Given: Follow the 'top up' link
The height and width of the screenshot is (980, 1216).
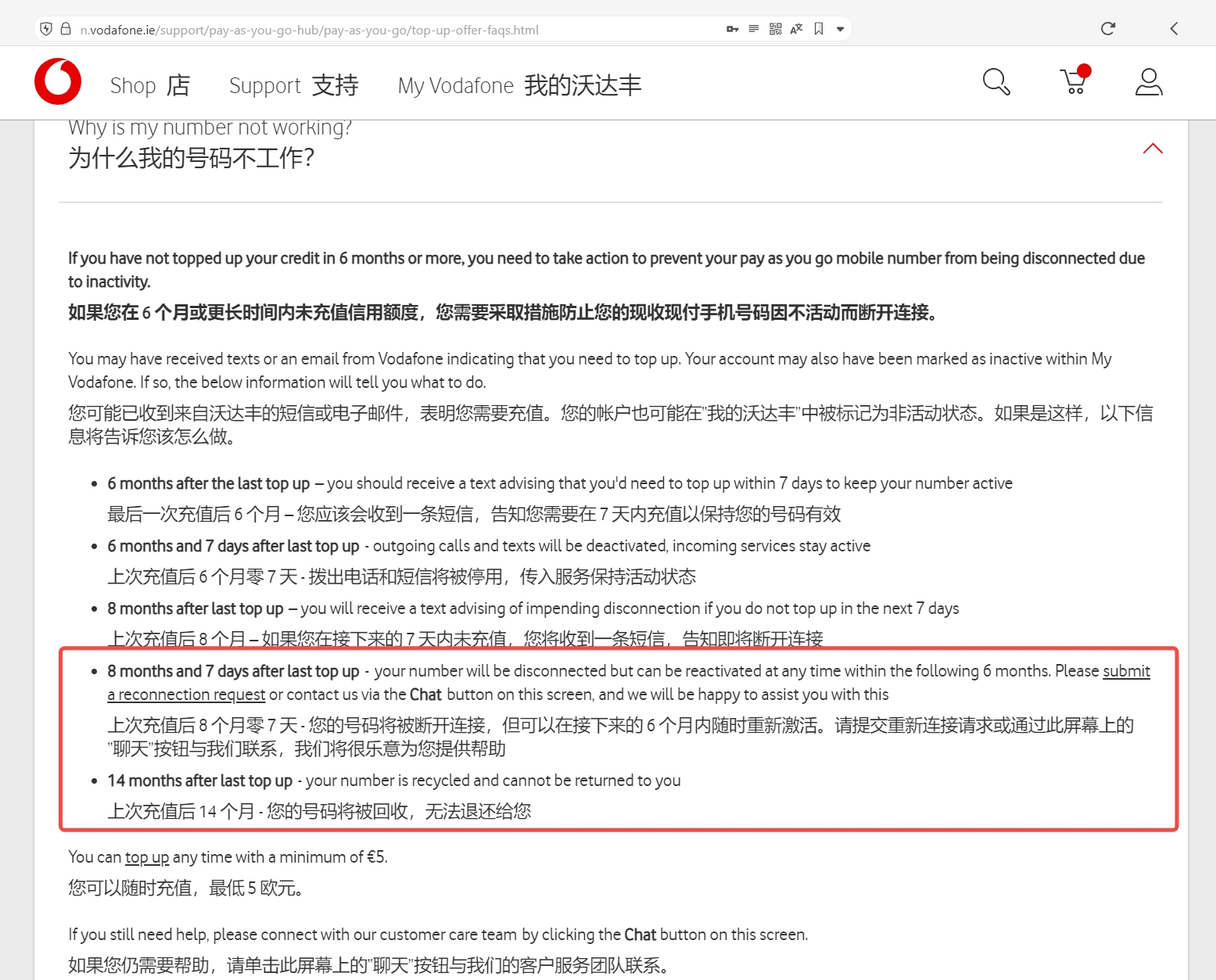Looking at the screenshot, I should pos(147,857).
